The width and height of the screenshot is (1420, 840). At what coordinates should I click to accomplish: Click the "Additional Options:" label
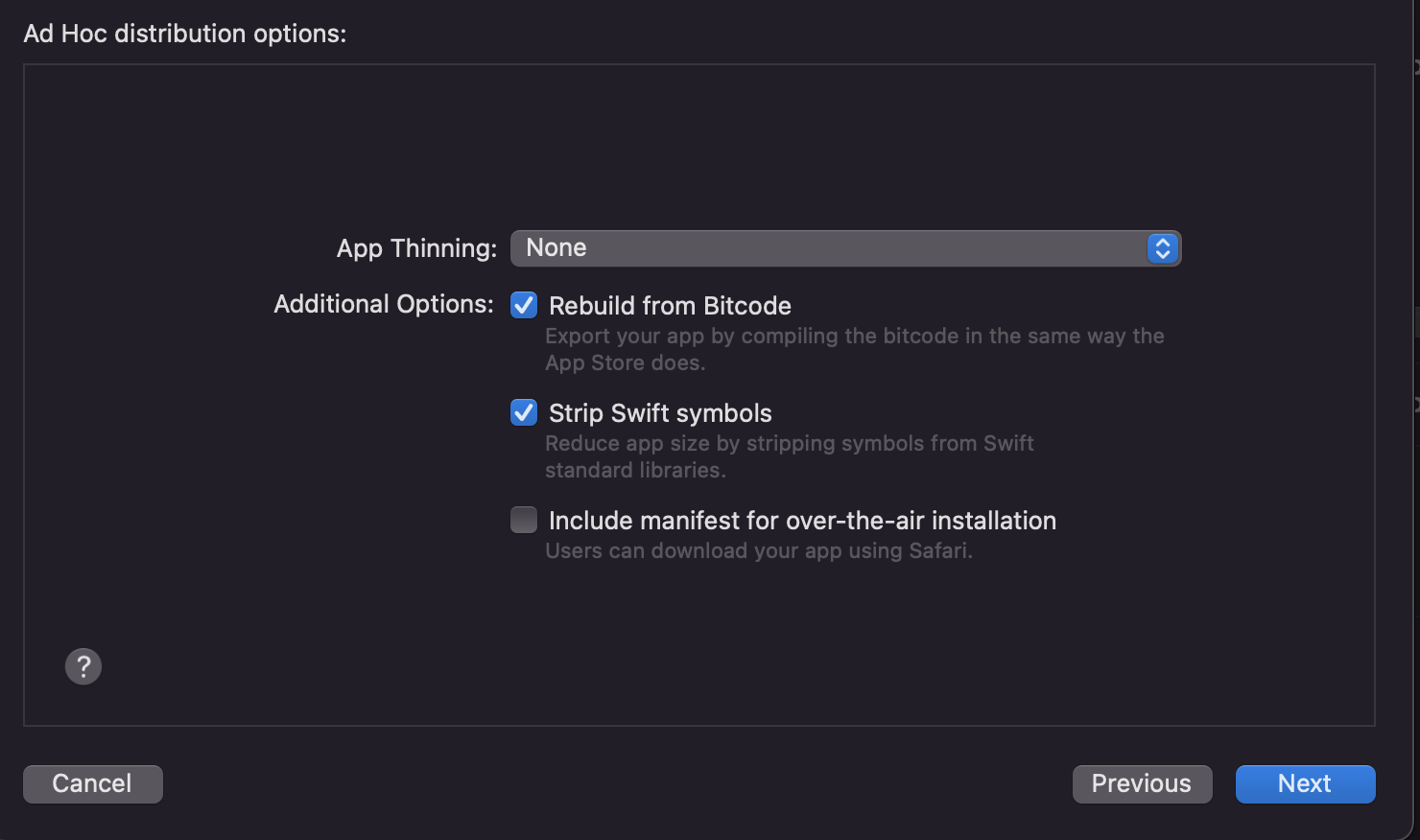point(383,304)
